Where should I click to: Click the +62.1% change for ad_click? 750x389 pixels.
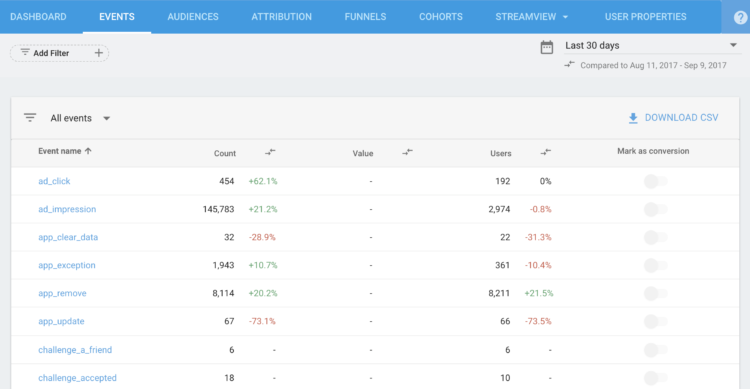263,181
